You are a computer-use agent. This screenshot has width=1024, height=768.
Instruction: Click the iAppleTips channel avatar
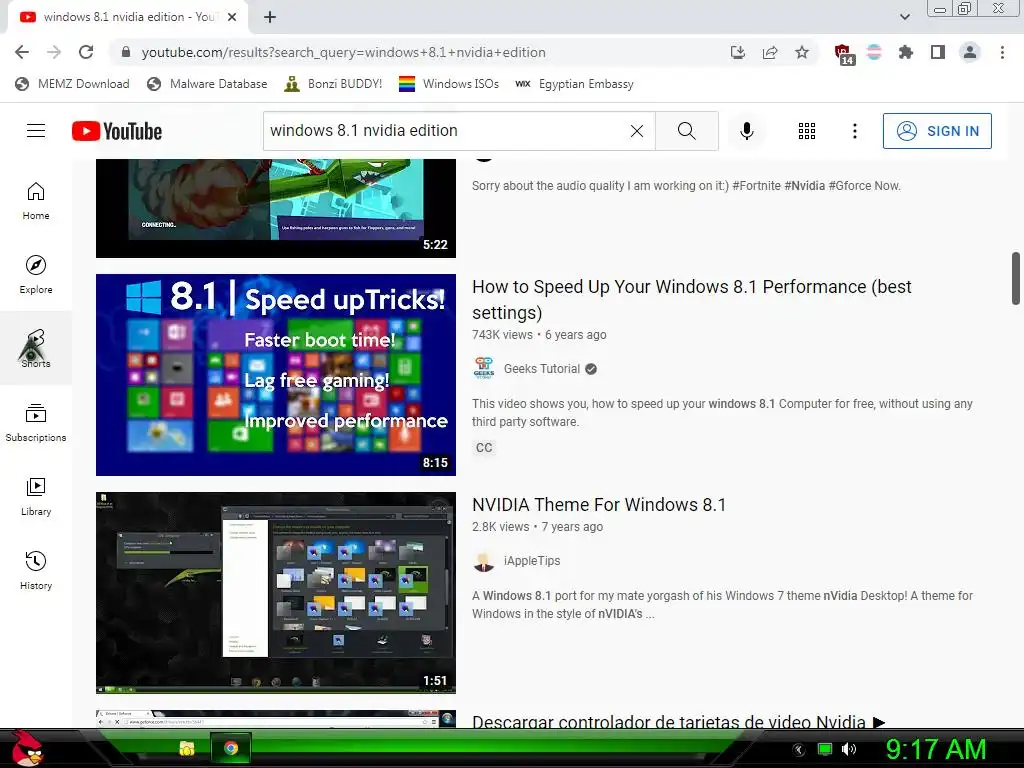click(484, 561)
